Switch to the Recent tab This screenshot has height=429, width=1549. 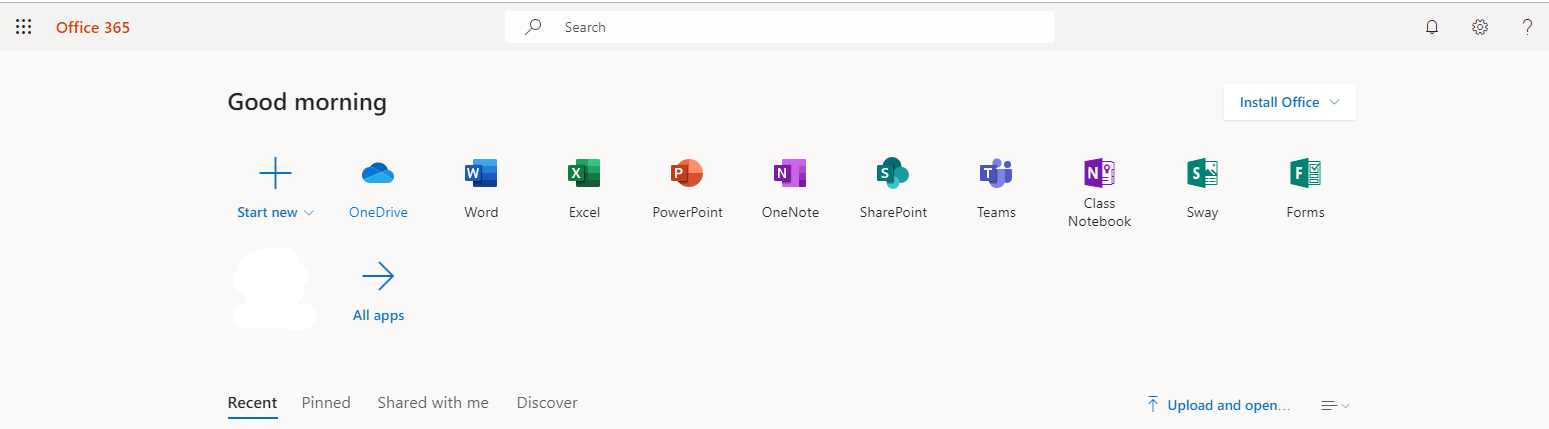click(252, 403)
